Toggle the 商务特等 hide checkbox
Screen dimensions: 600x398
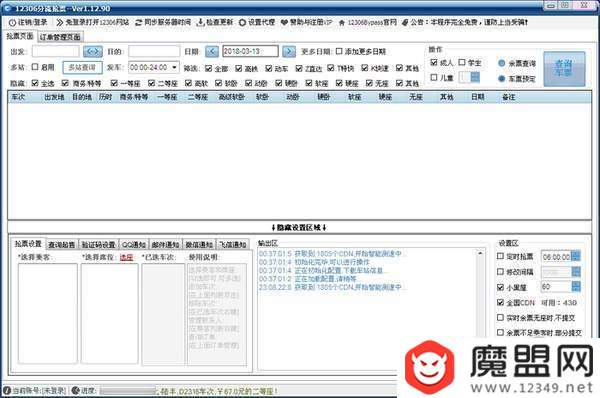tap(65, 83)
